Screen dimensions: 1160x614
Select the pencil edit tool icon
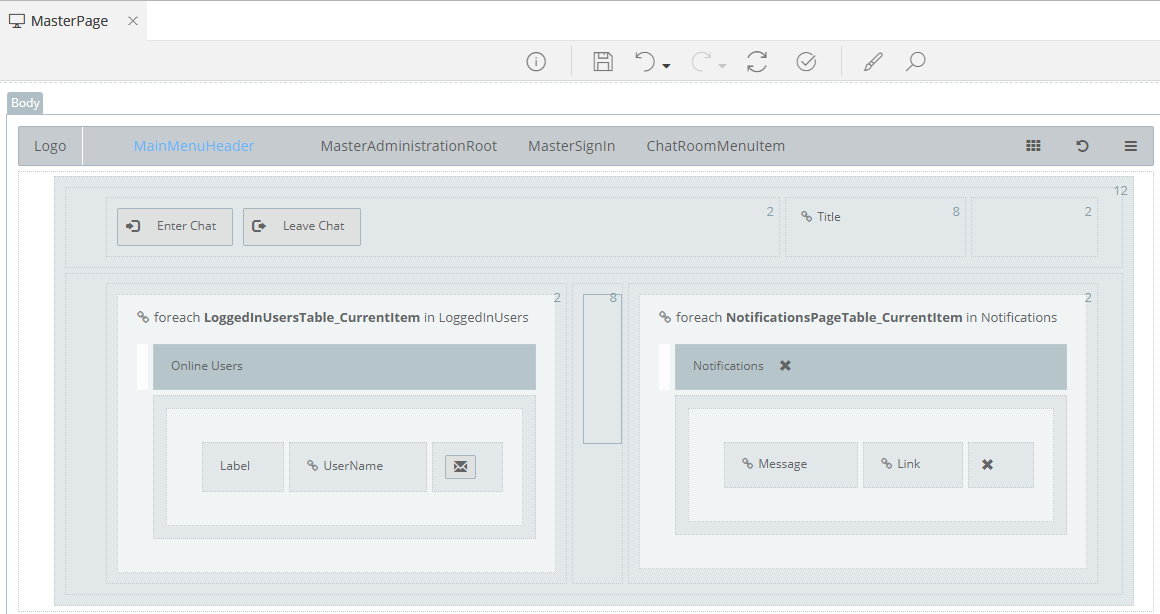click(x=873, y=62)
